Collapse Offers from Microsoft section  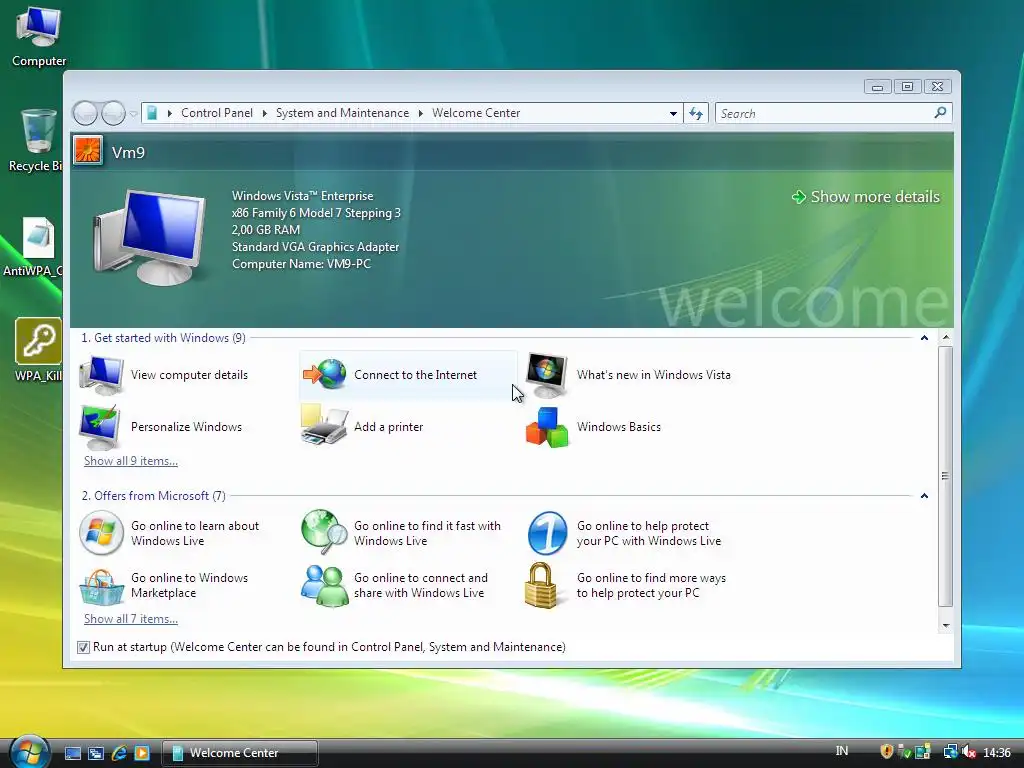tap(924, 496)
